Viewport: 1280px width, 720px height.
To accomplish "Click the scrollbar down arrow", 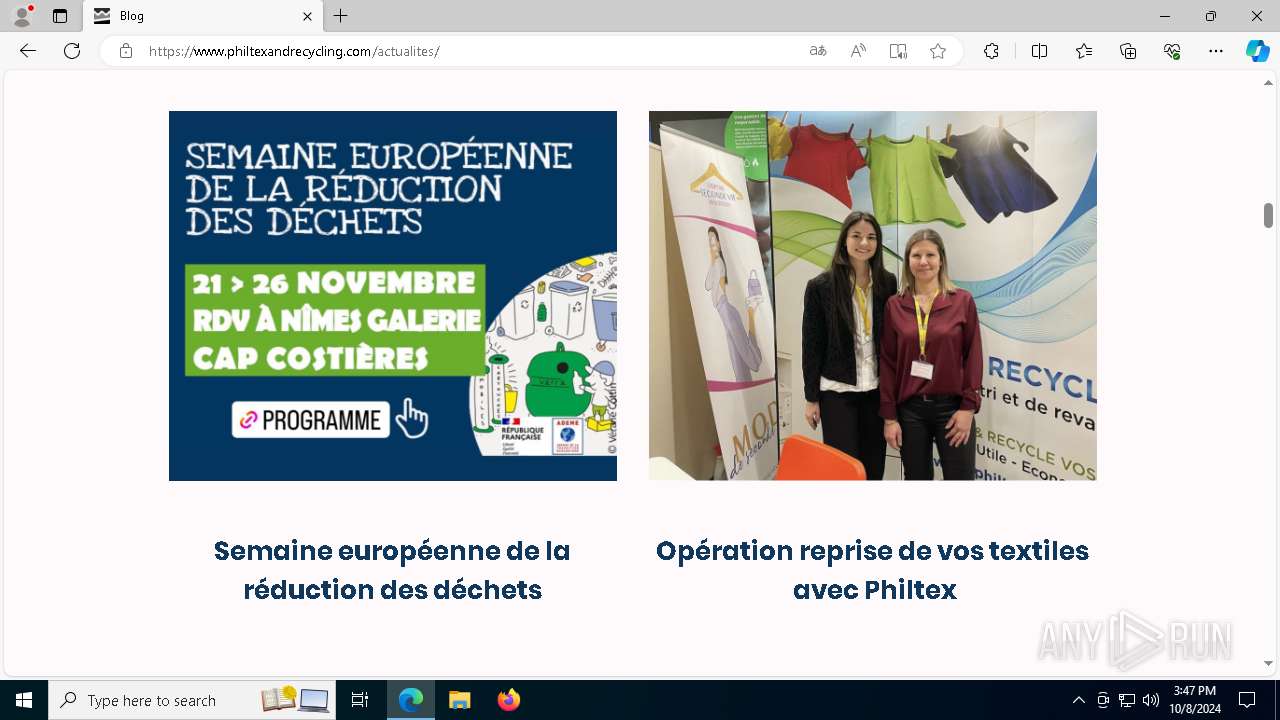I will pos(1268,663).
